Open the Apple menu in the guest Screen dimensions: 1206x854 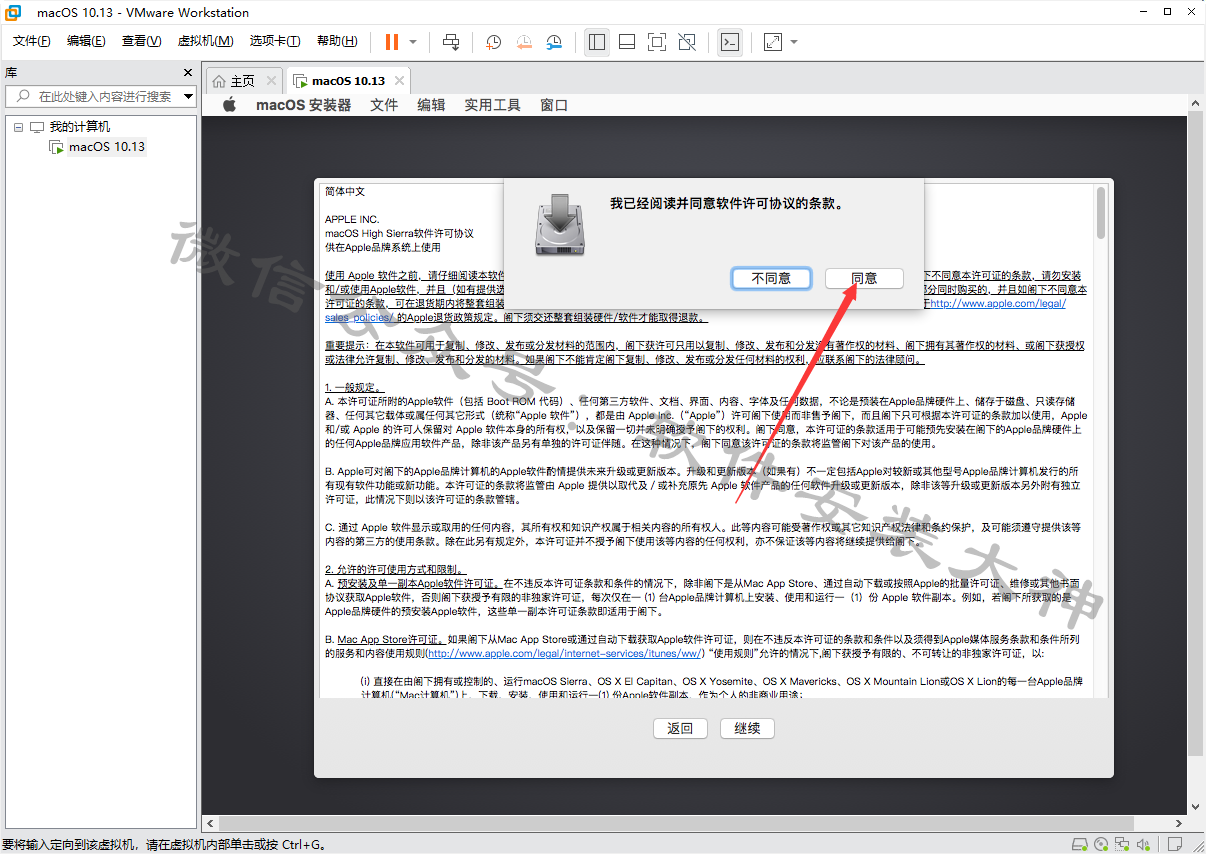click(229, 105)
